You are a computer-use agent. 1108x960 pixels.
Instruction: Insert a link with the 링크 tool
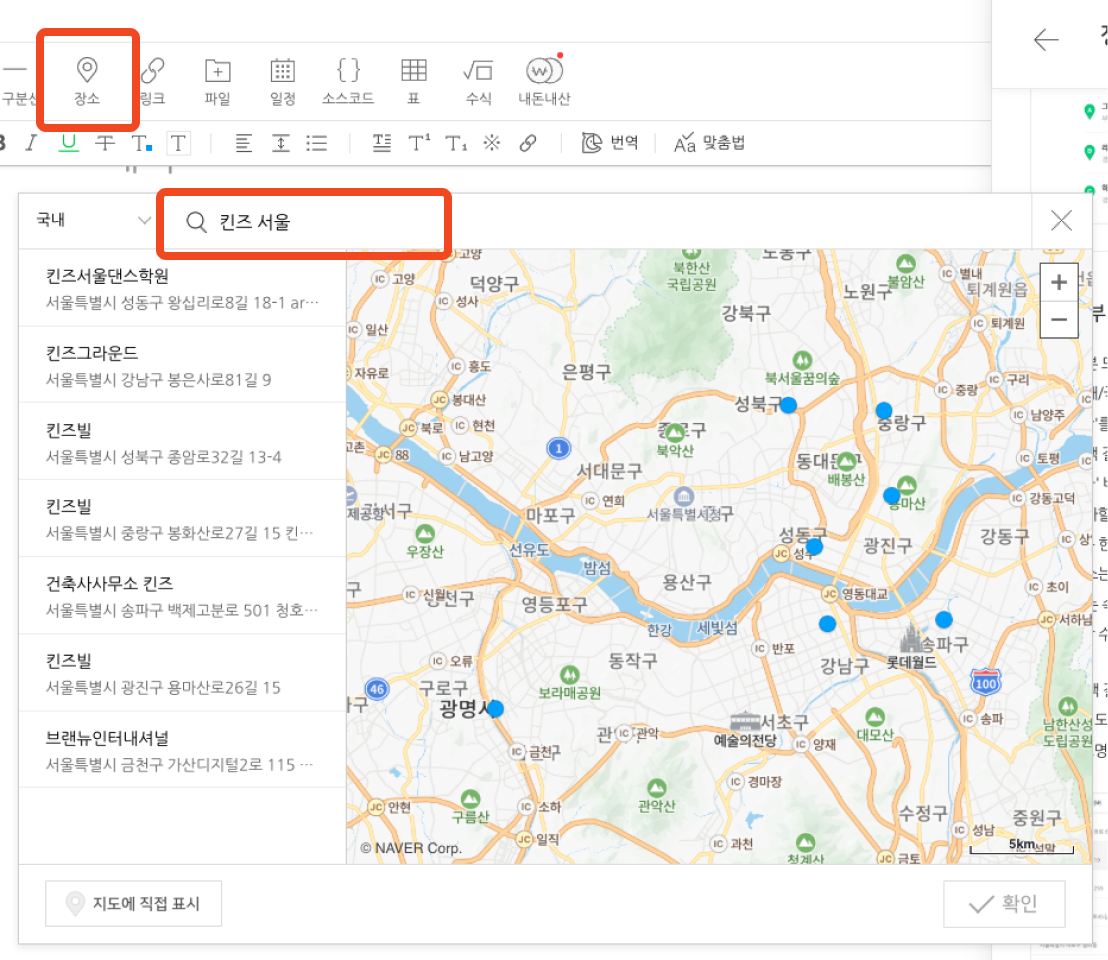pyautogui.click(x=152, y=81)
